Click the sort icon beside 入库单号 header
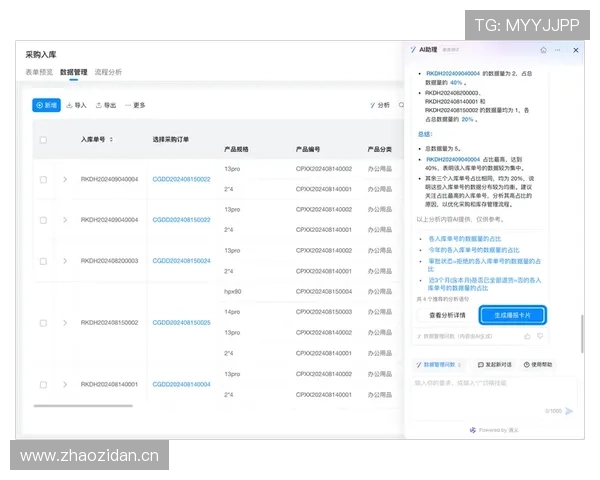 111,139
